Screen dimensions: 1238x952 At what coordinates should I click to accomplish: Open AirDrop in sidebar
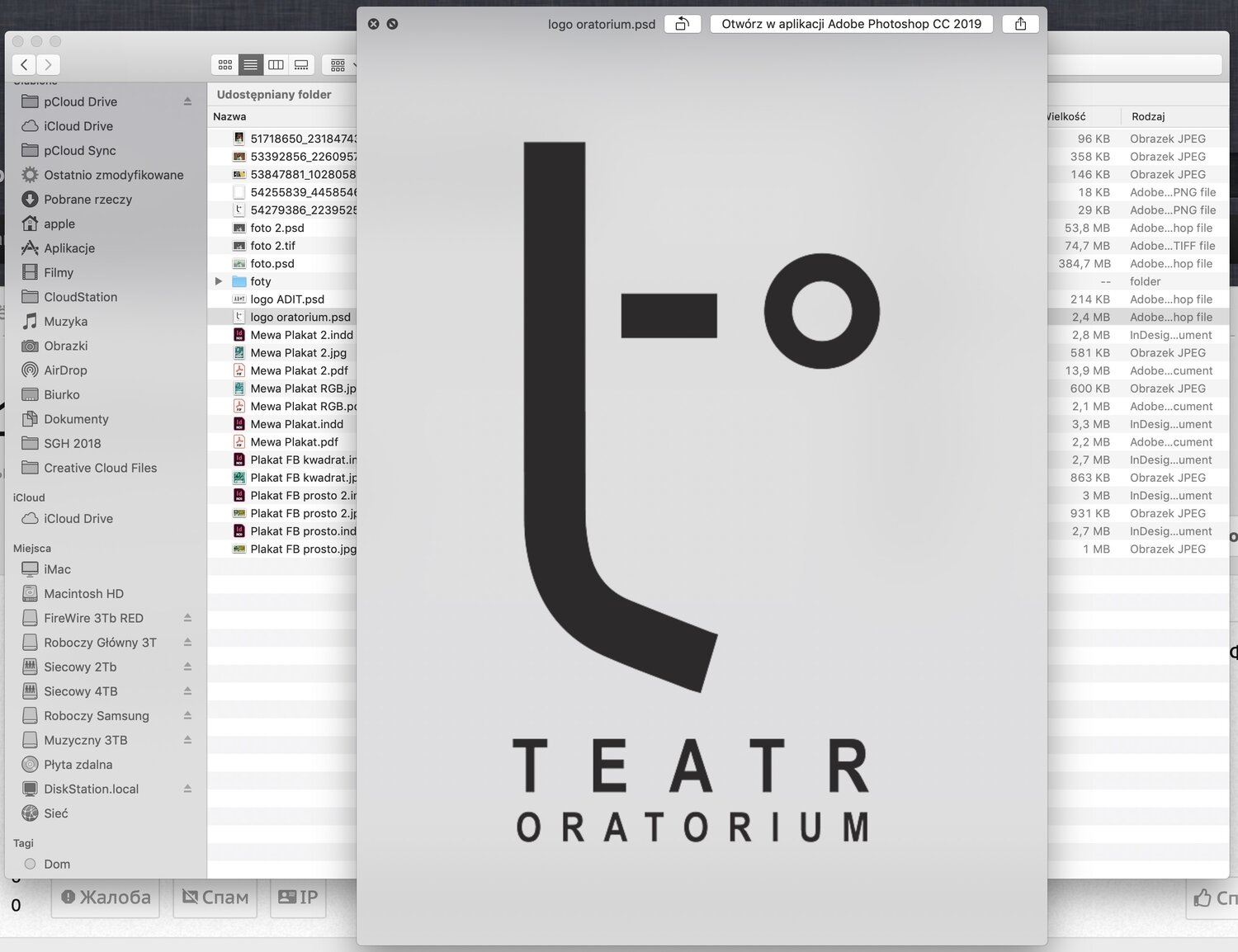(65, 370)
